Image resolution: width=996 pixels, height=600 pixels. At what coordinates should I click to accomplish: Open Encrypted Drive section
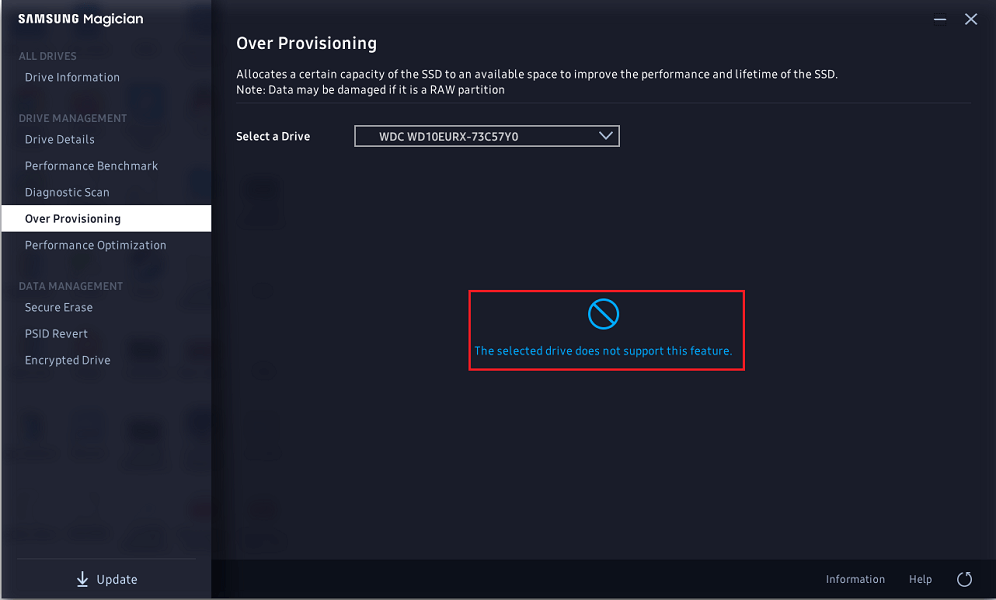tap(67, 360)
